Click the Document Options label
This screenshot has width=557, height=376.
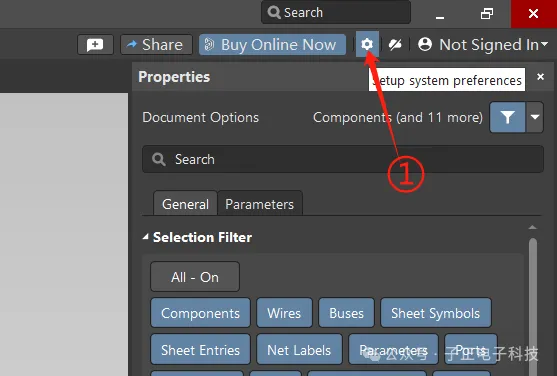click(x=200, y=117)
